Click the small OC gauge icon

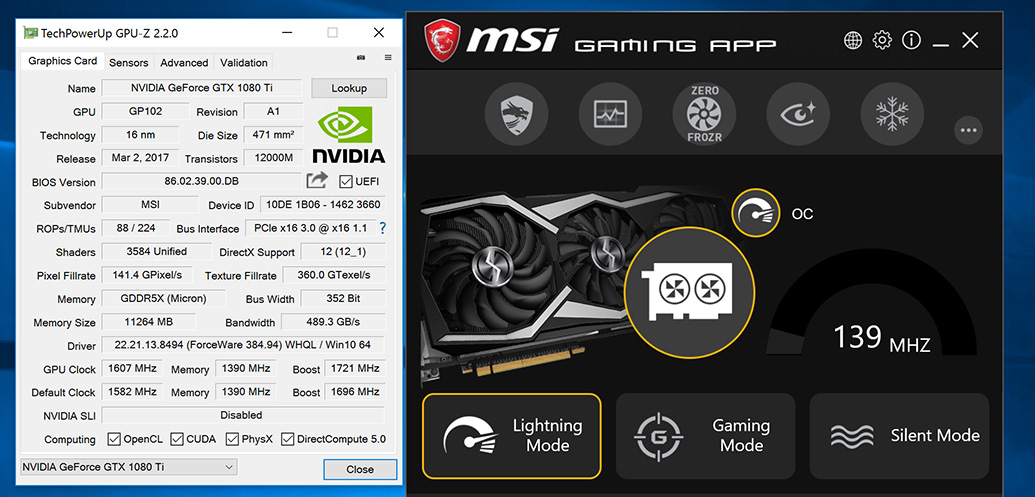click(756, 214)
